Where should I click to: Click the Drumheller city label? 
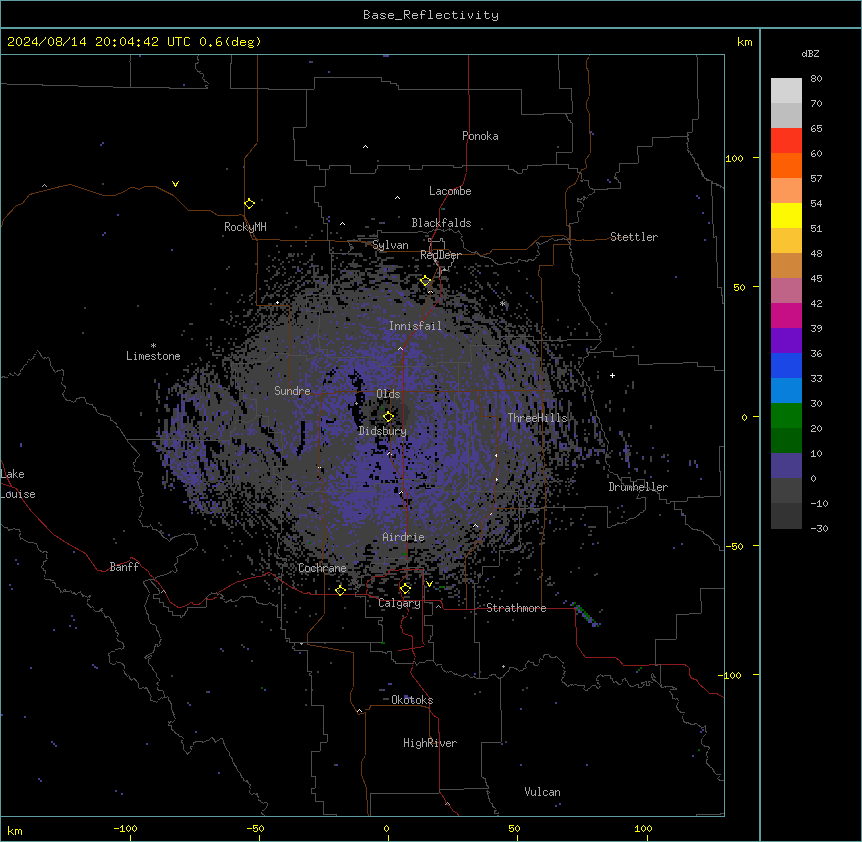point(638,487)
